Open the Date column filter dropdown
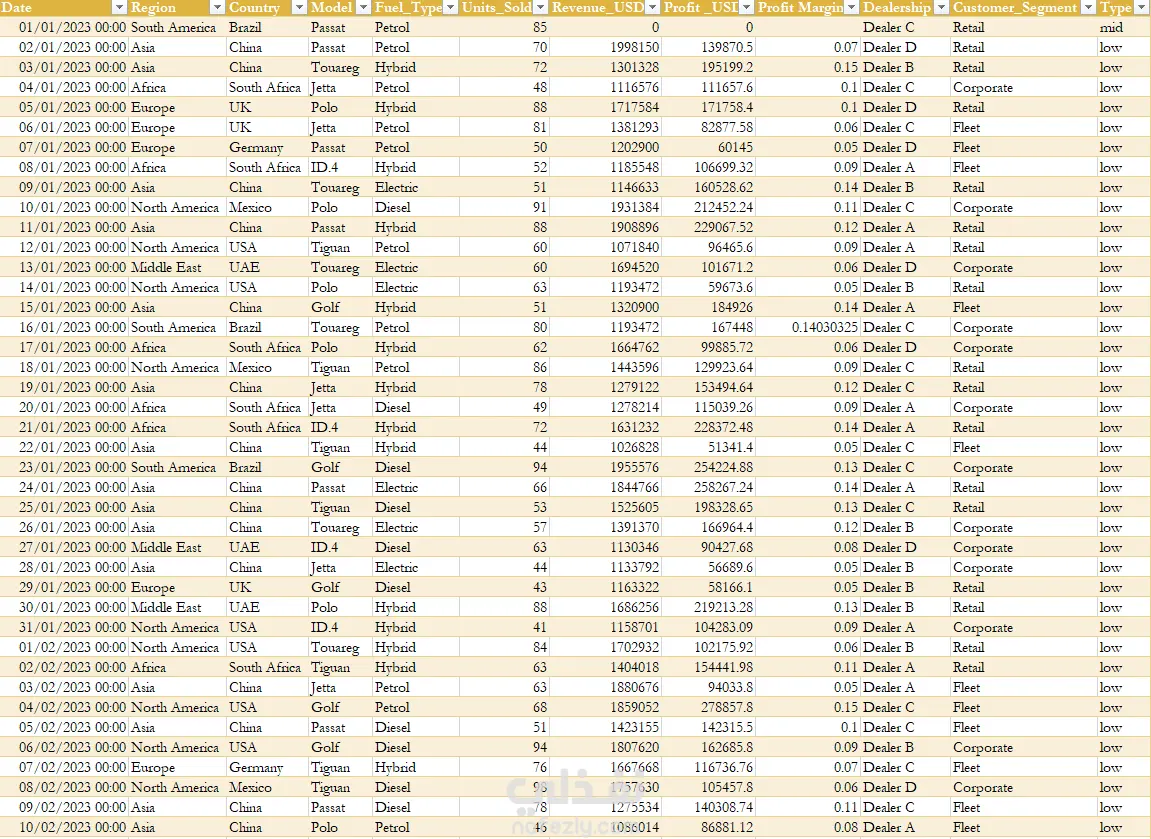Screen dimensions: 1151x839 point(119,7)
